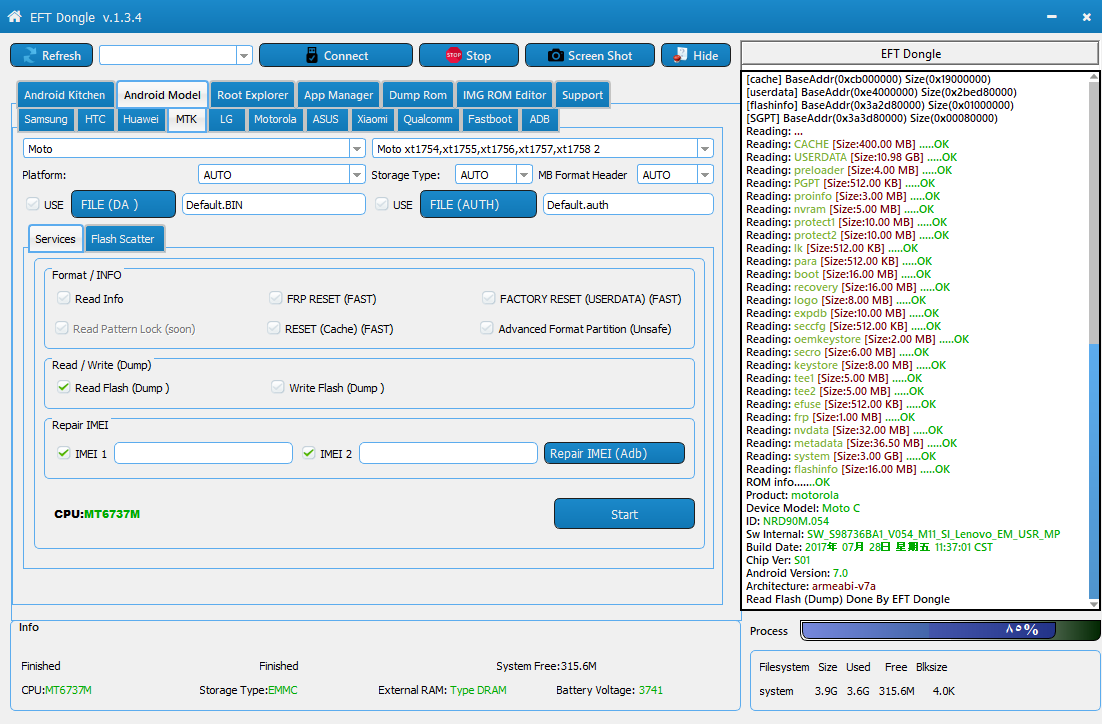1102x724 pixels.
Task: Click the FILE (AUTH) button
Action: click(x=478, y=204)
